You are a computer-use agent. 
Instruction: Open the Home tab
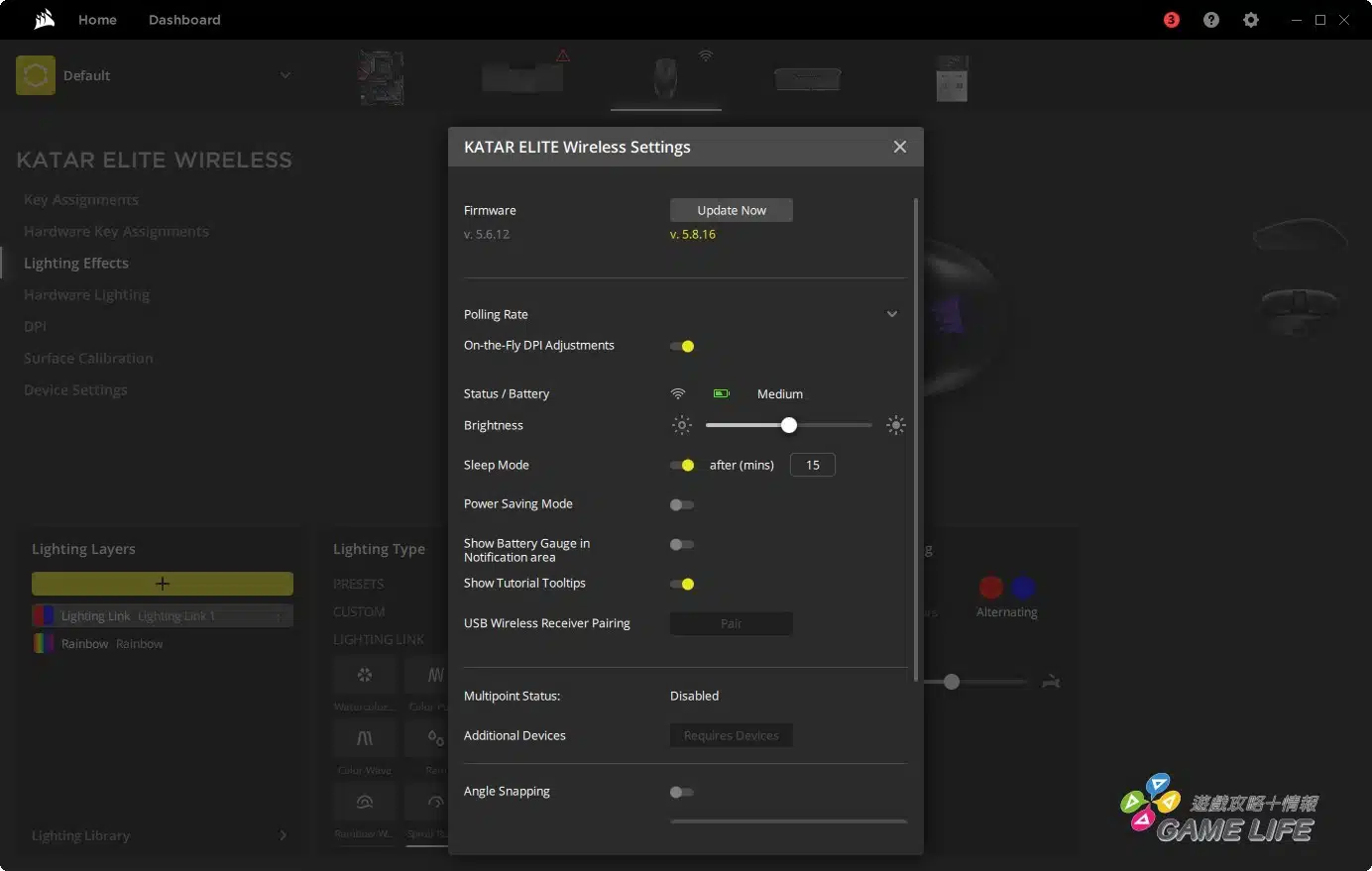pyautogui.click(x=97, y=20)
